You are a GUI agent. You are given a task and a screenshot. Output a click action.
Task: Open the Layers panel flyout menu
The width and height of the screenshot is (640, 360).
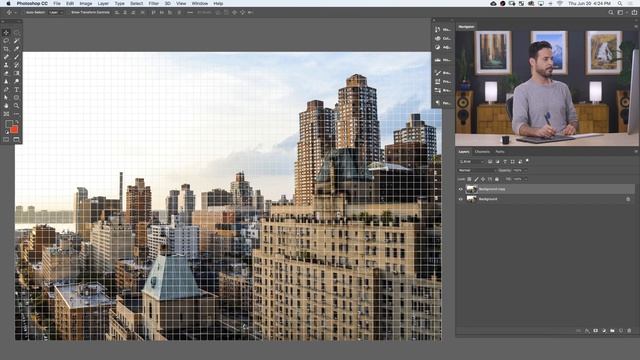coord(636,152)
